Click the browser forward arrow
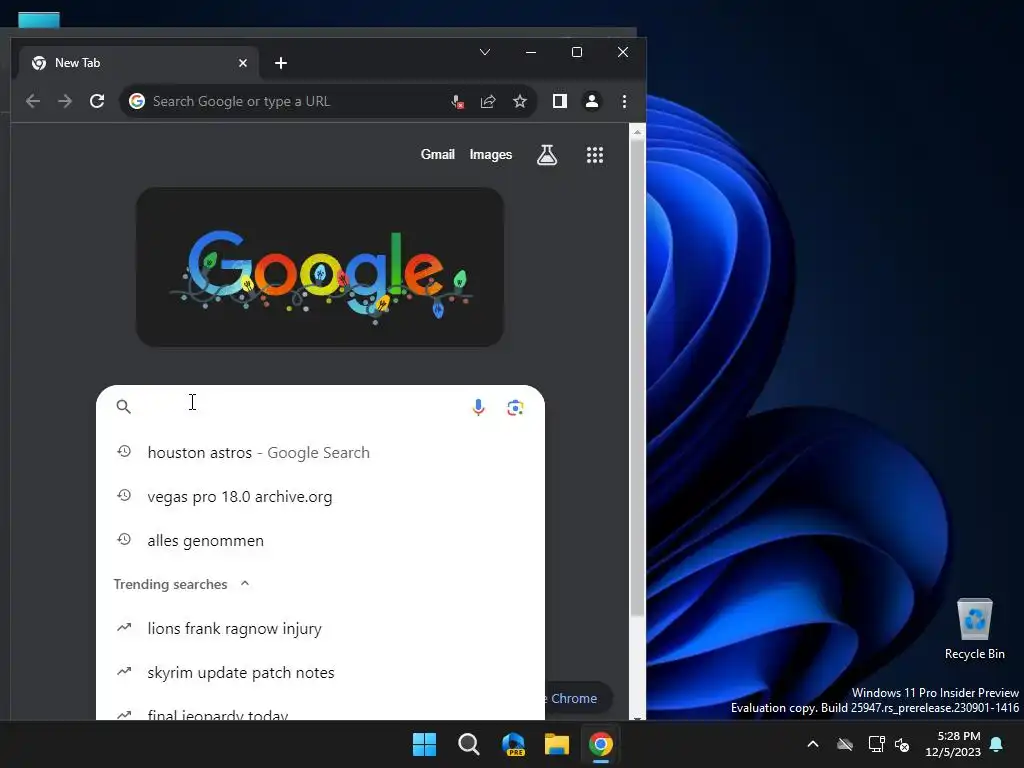 (x=65, y=101)
